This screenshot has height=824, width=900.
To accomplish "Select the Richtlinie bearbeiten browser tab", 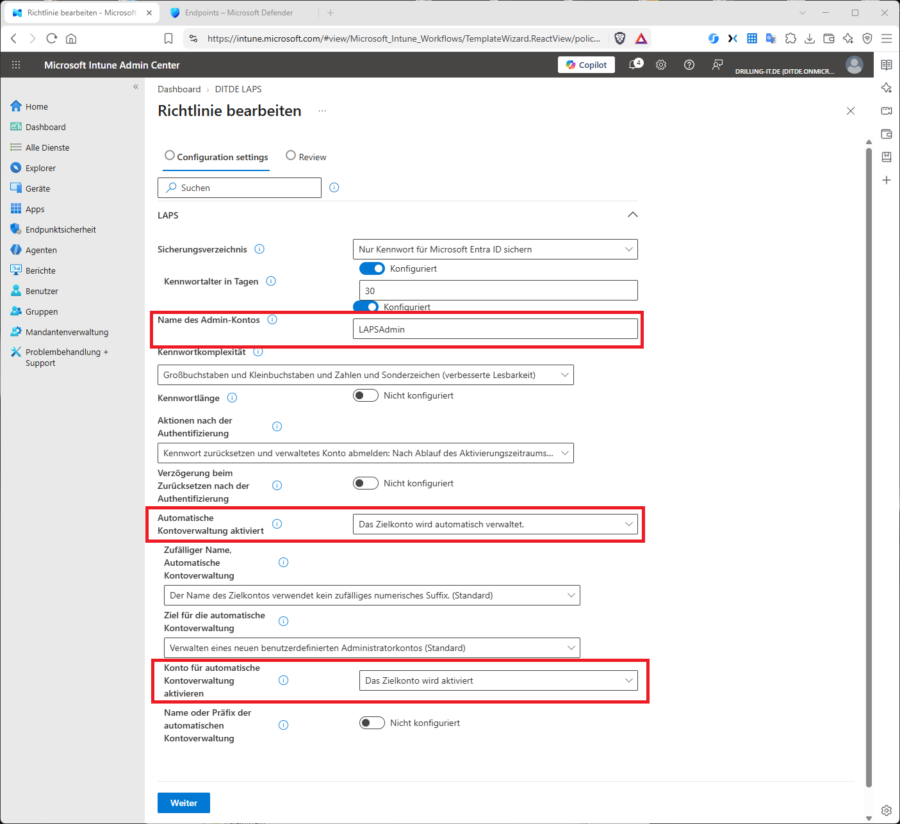I will tap(82, 13).
